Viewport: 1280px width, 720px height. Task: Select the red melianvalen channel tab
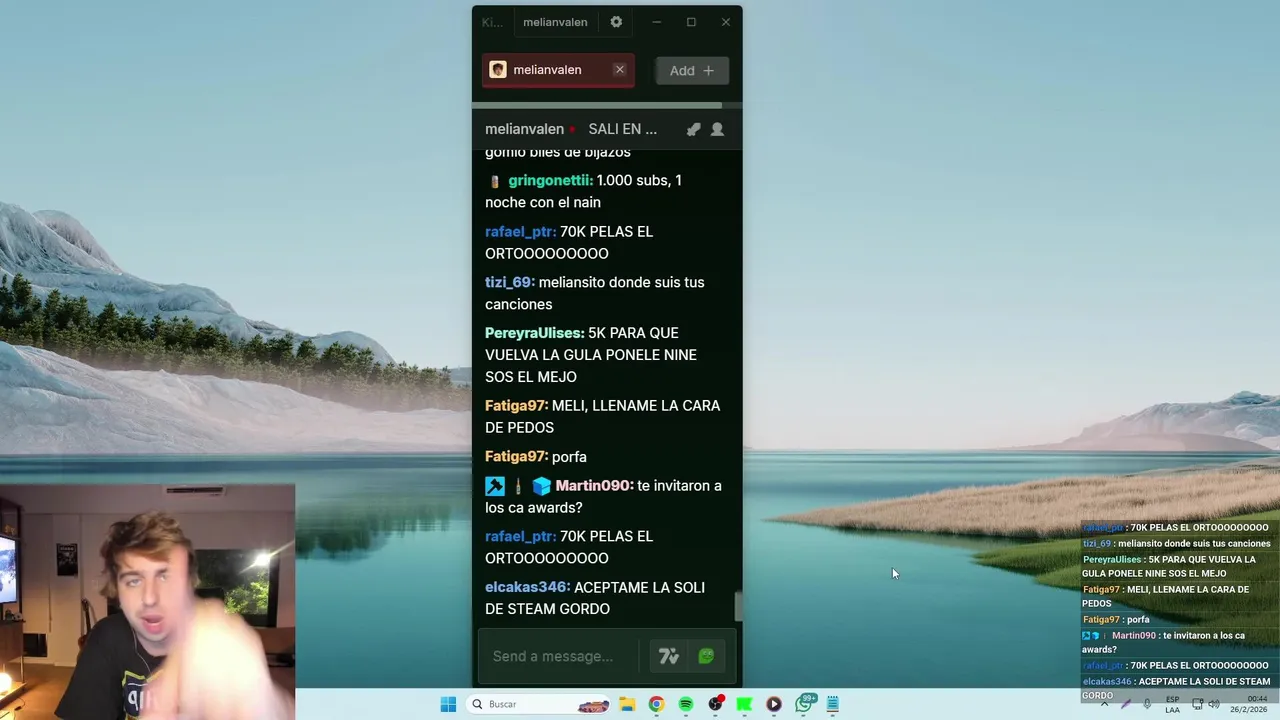point(558,70)
